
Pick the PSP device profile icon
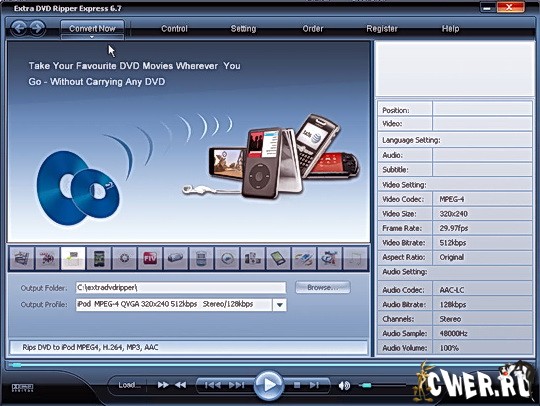176,258
